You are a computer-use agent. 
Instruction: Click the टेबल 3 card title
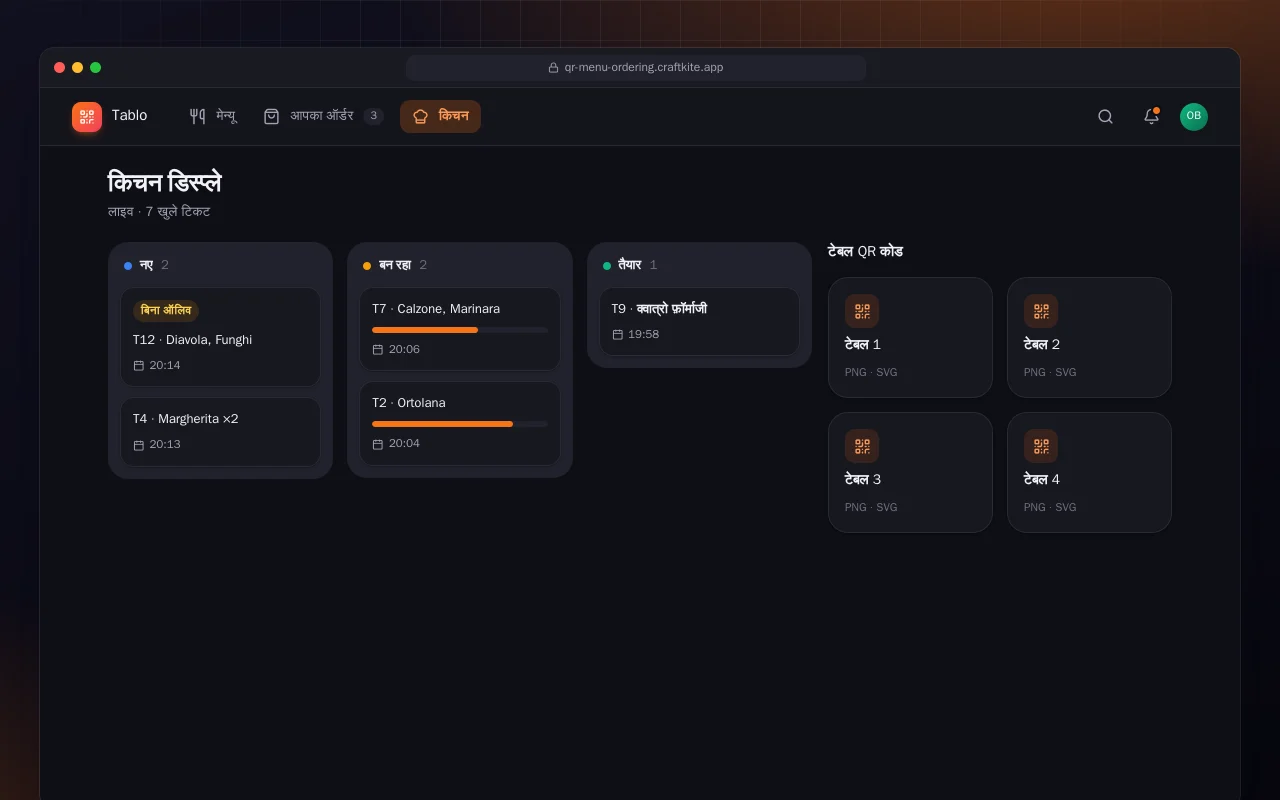pos(863,479)
